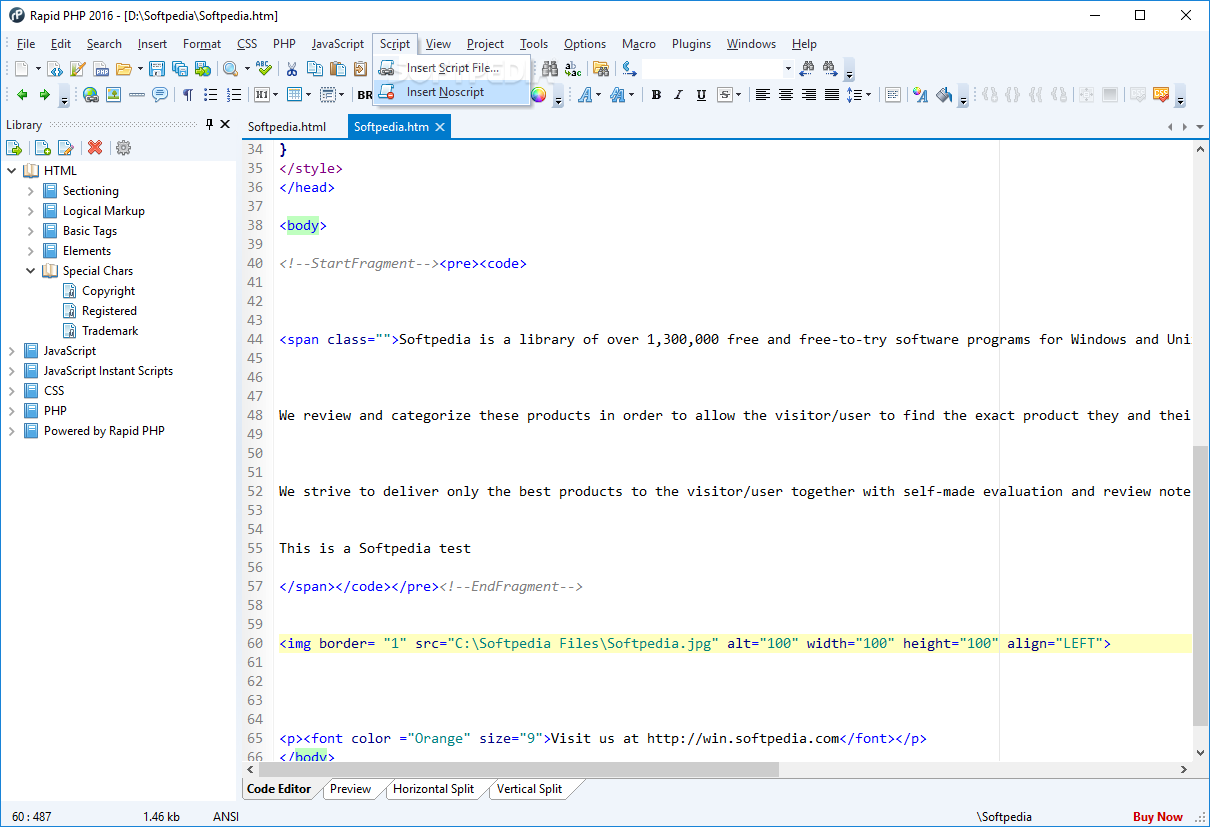
Task: Click the Find next binoculars icon
Action: click(830, 69)
